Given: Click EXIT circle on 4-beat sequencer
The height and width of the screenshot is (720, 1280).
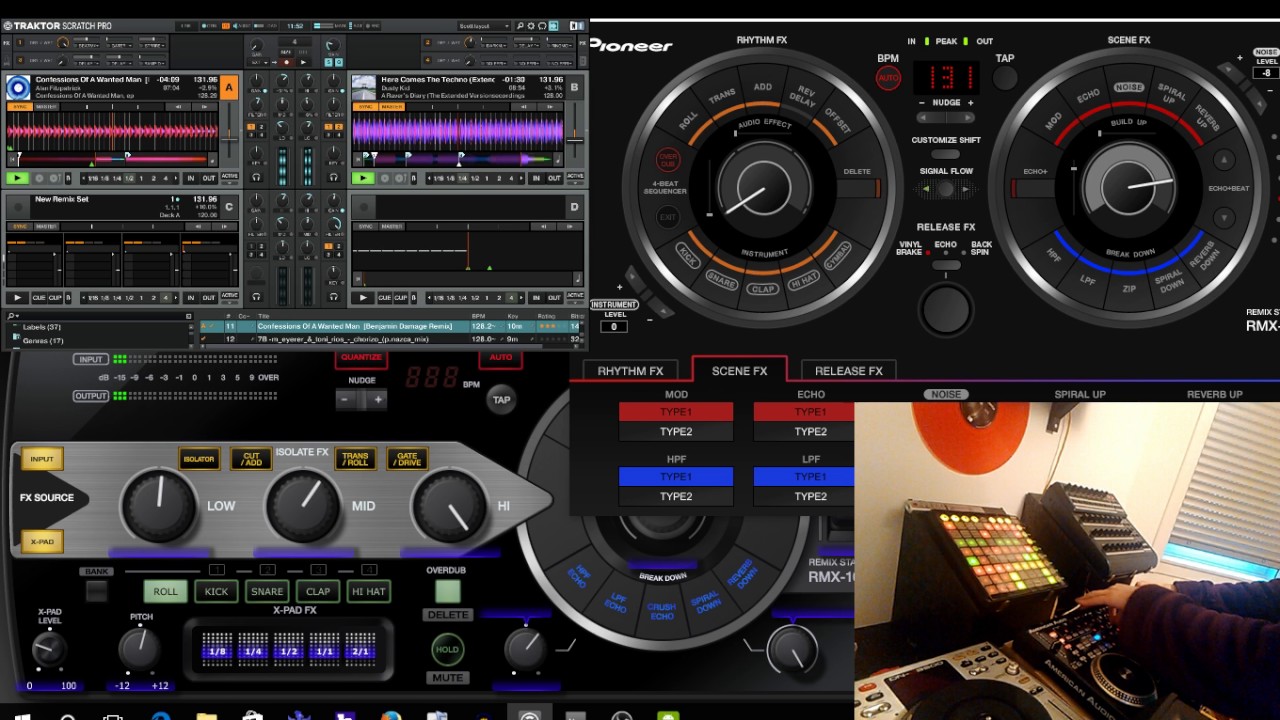Looking at the screenshot, I should [667, 216].
